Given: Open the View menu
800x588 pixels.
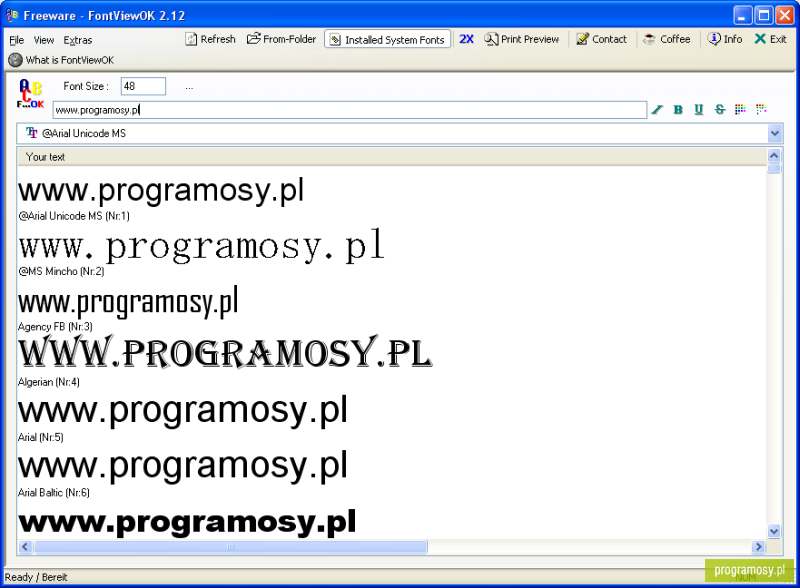Looking at the screenshot, I should [x=44, y=40].
